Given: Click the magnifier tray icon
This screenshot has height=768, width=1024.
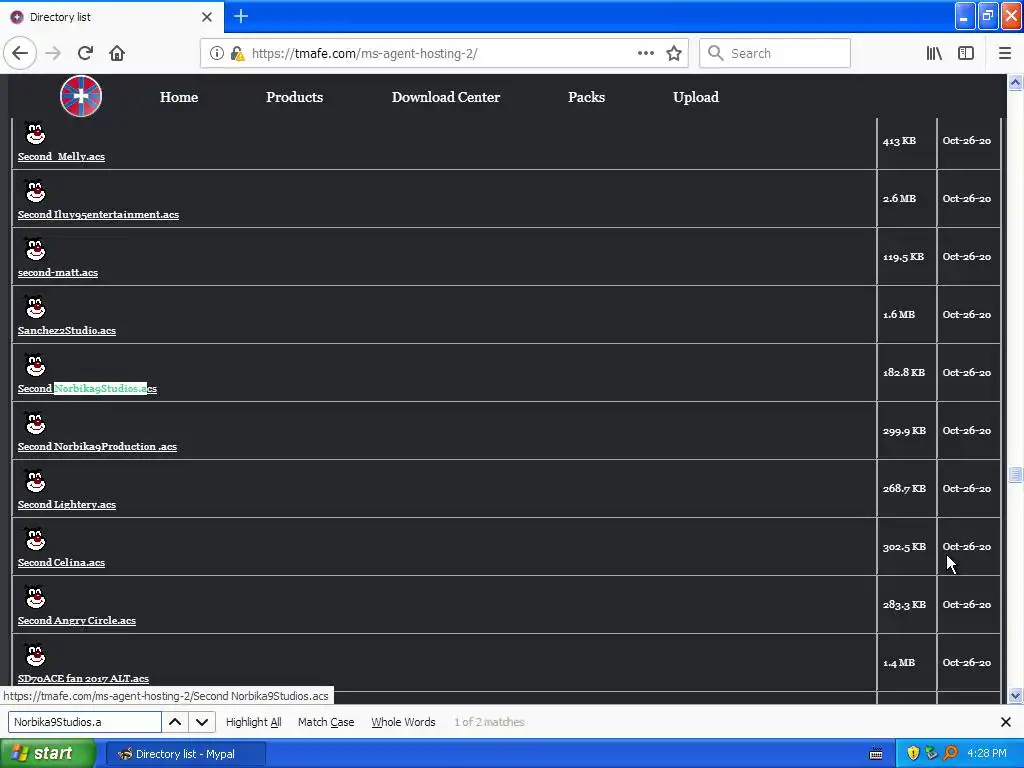Looking at the screenshot, I should coord(950,754).
